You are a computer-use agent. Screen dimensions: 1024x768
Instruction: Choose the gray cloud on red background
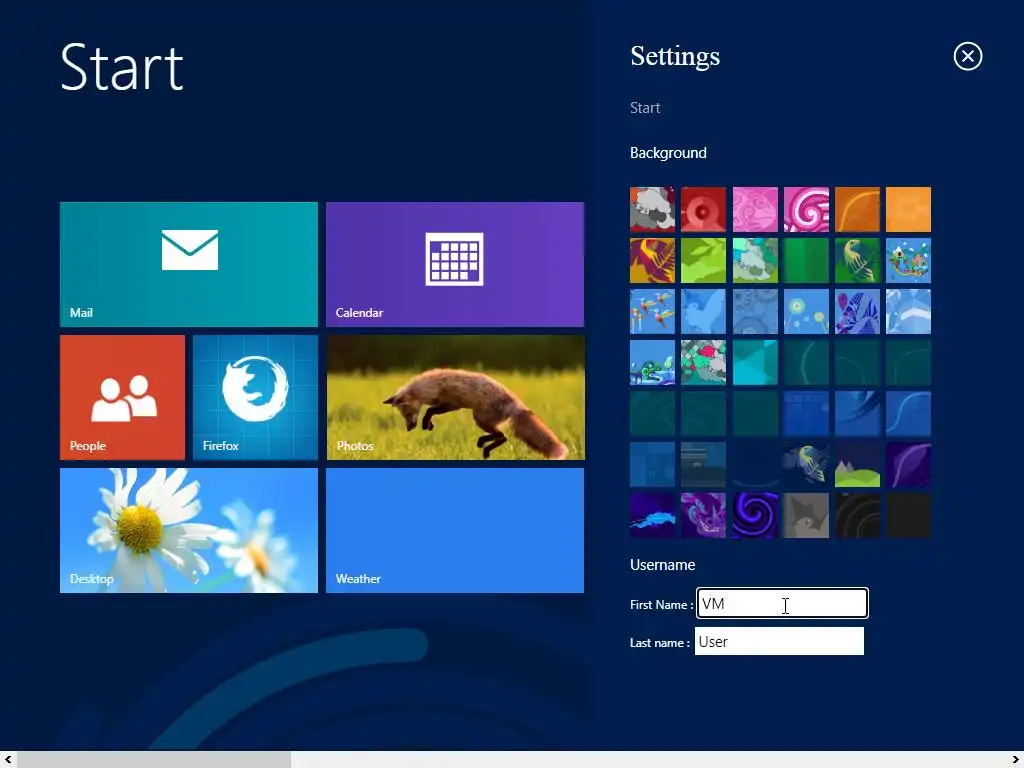point(652,210)
